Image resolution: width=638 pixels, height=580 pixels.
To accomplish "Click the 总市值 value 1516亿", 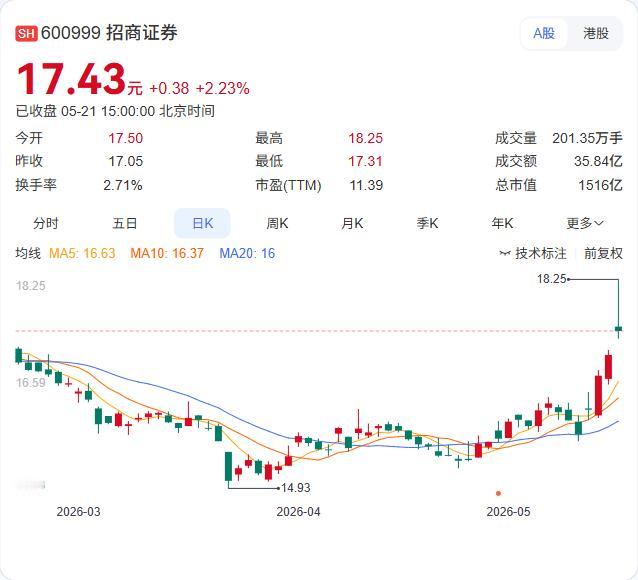I will 601,185.
